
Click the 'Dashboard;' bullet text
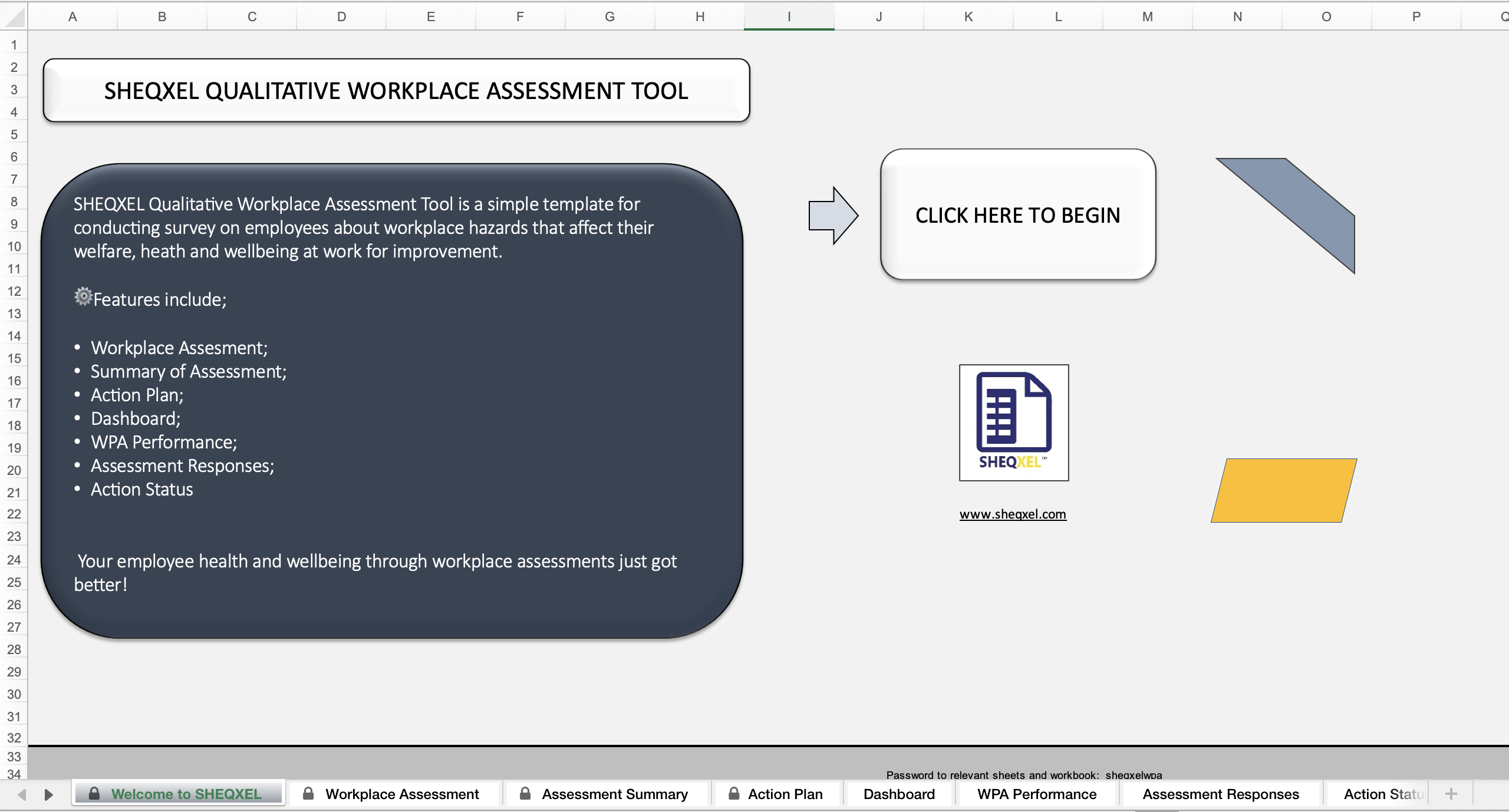coord(136,418)
